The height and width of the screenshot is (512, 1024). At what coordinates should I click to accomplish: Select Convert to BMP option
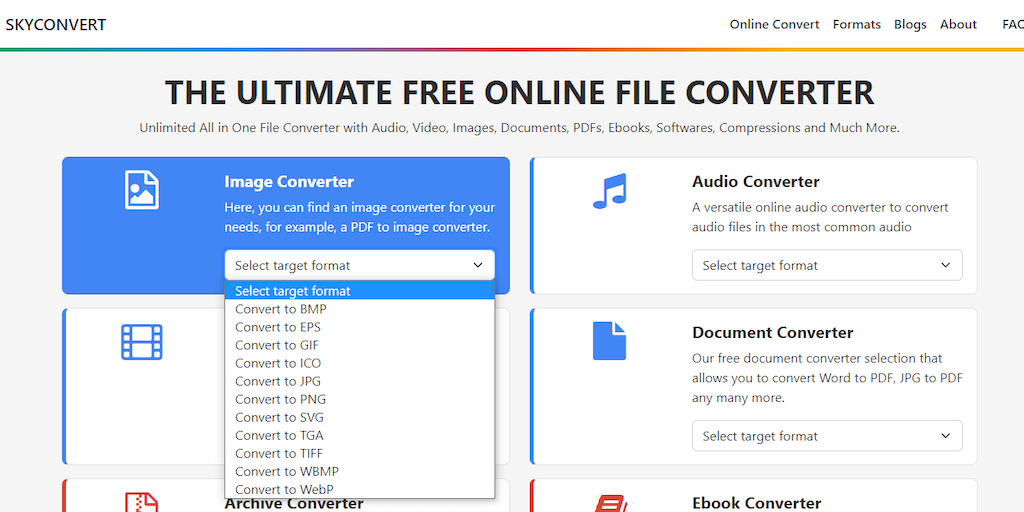click(360, 309)
